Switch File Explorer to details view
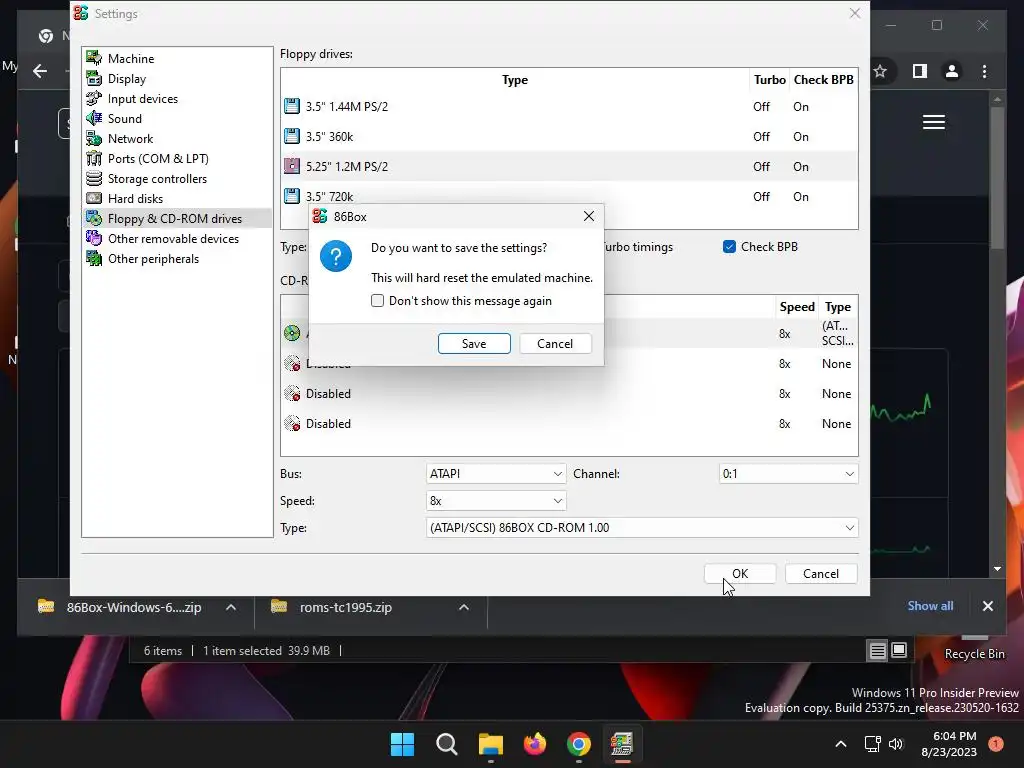Image resolution: width=1024 pixels, height=768 pixels. pyautogui.click(x=877, y=650)
